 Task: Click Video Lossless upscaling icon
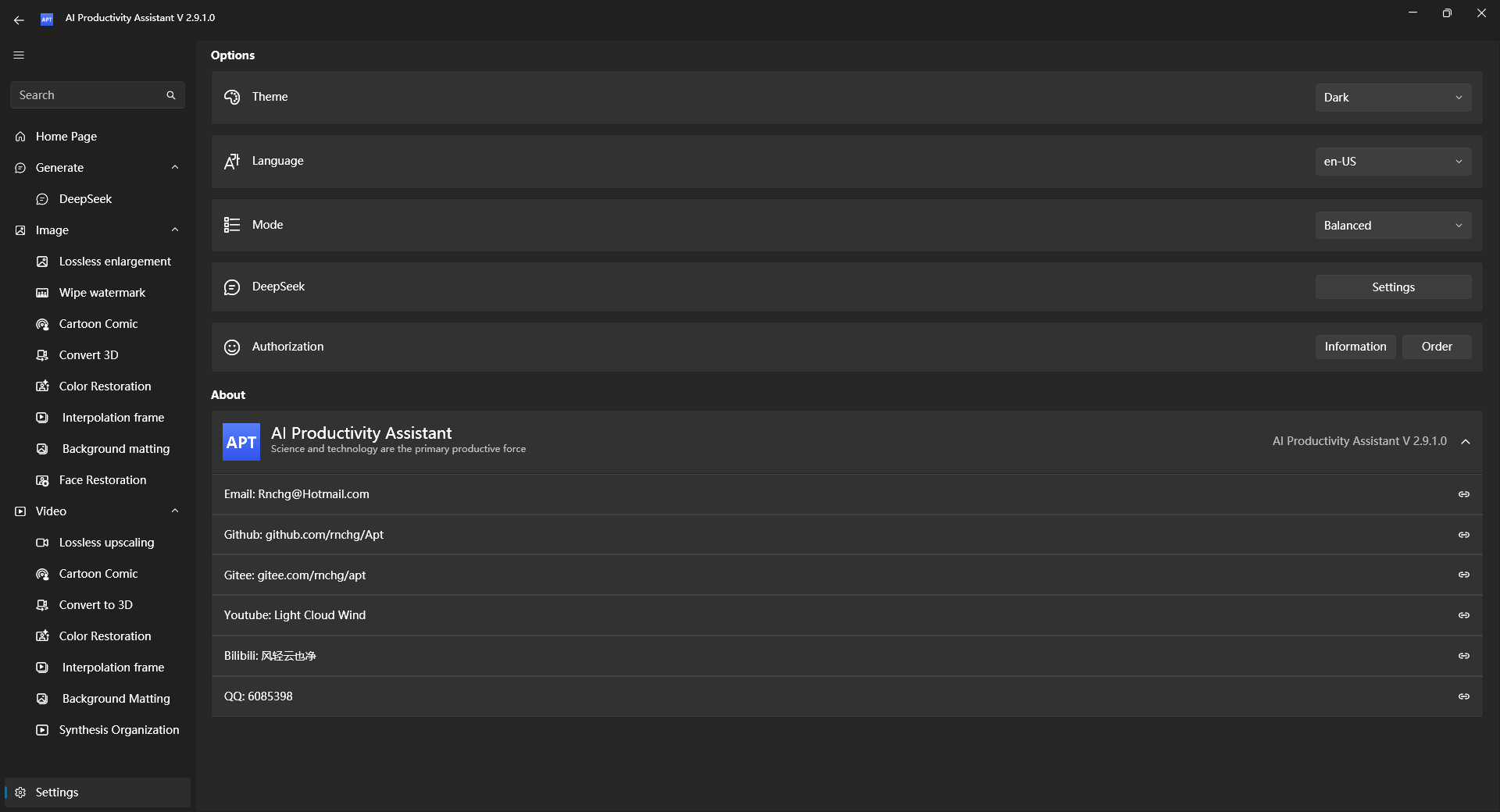pos(42,543)
